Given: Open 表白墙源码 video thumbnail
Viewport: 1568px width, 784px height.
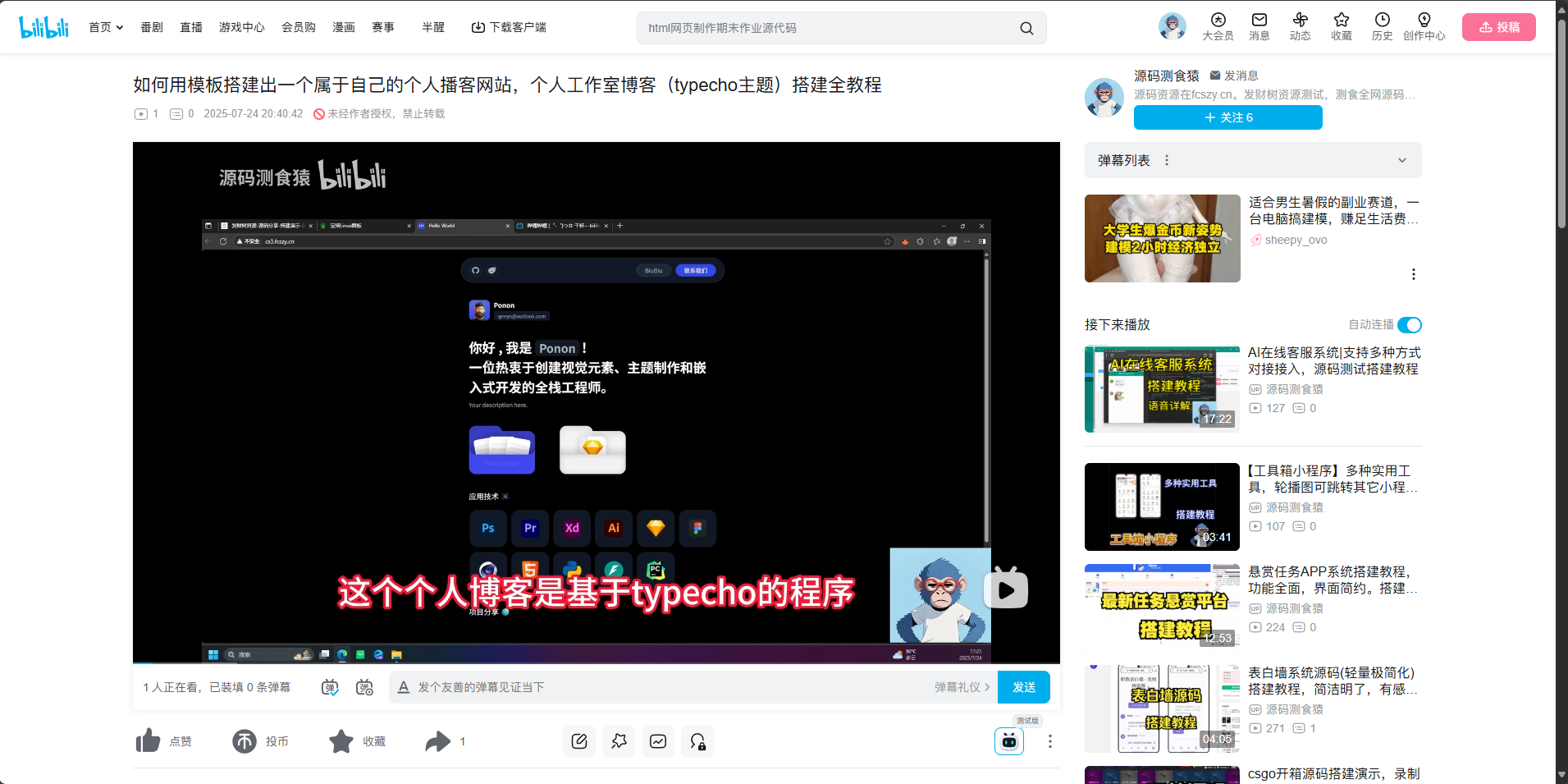Looking at the screenshot, I should pos(1162,708).
